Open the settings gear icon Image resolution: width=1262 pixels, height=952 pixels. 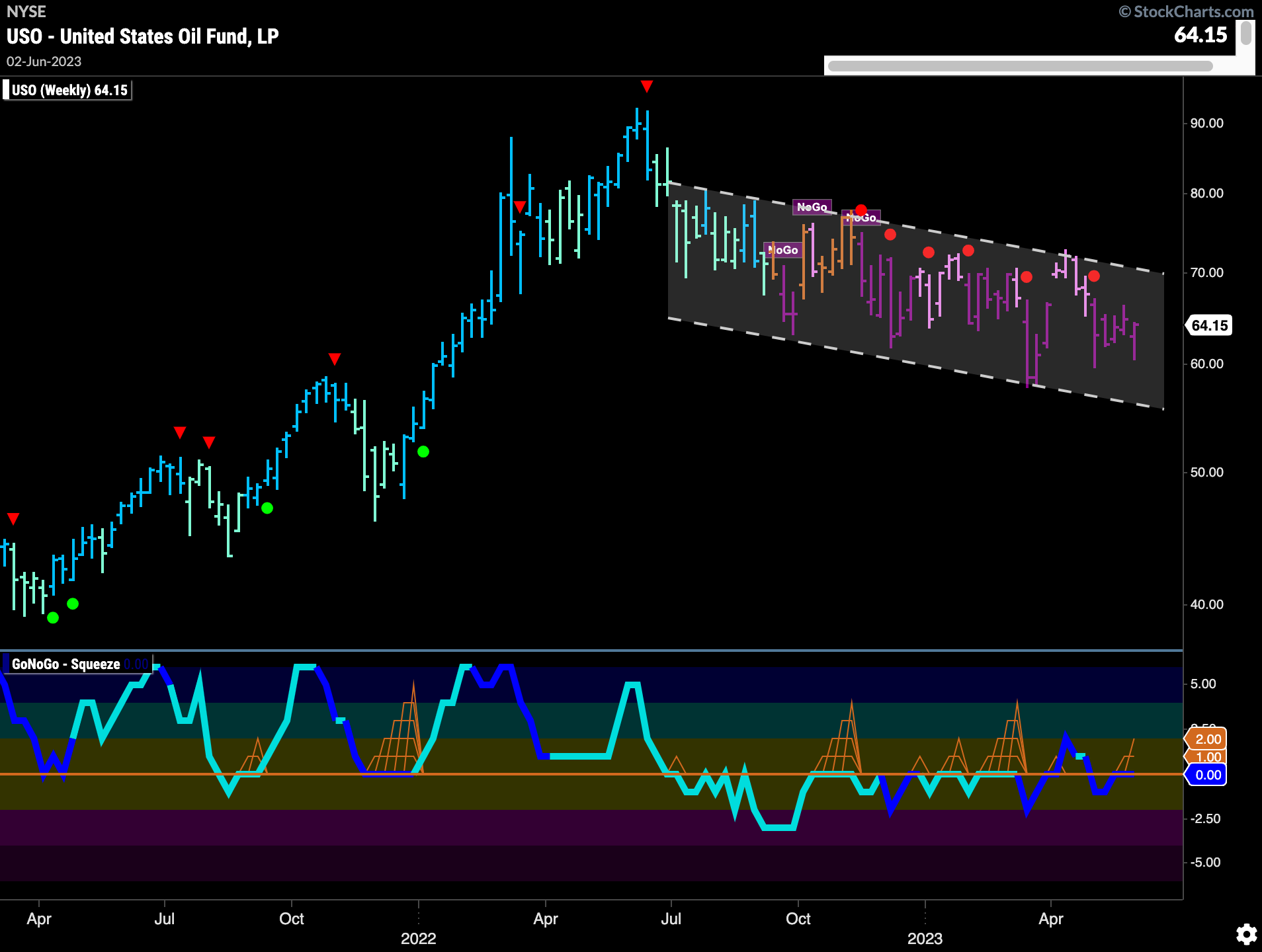1246,934
